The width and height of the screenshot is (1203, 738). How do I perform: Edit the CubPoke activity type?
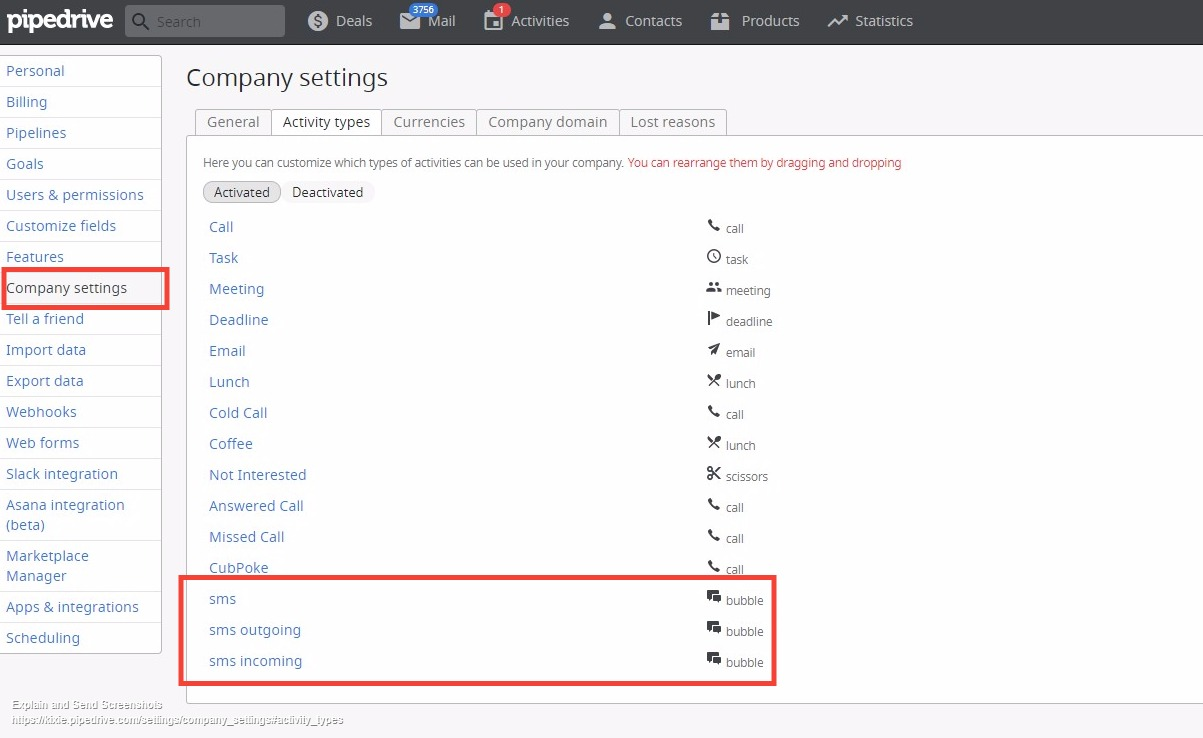239,568
